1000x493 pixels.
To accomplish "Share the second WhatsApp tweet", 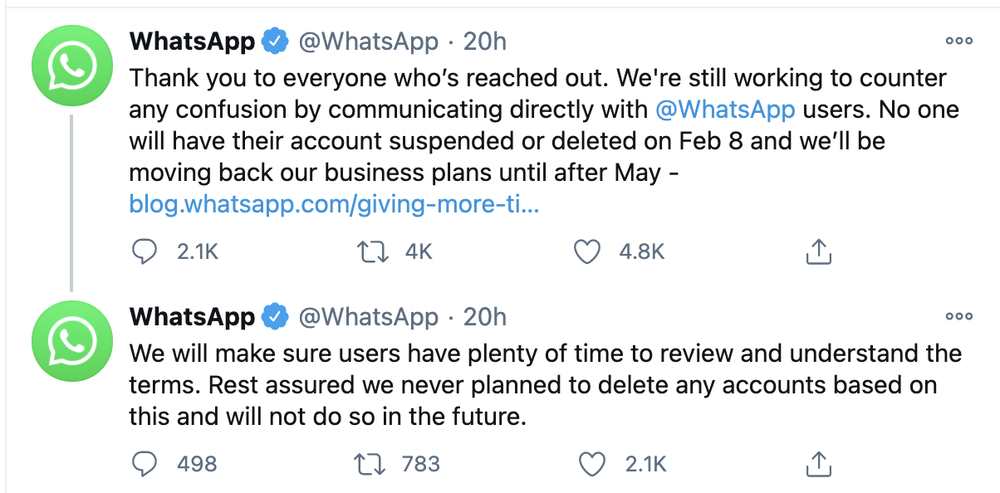I will [x=819, y=464].
